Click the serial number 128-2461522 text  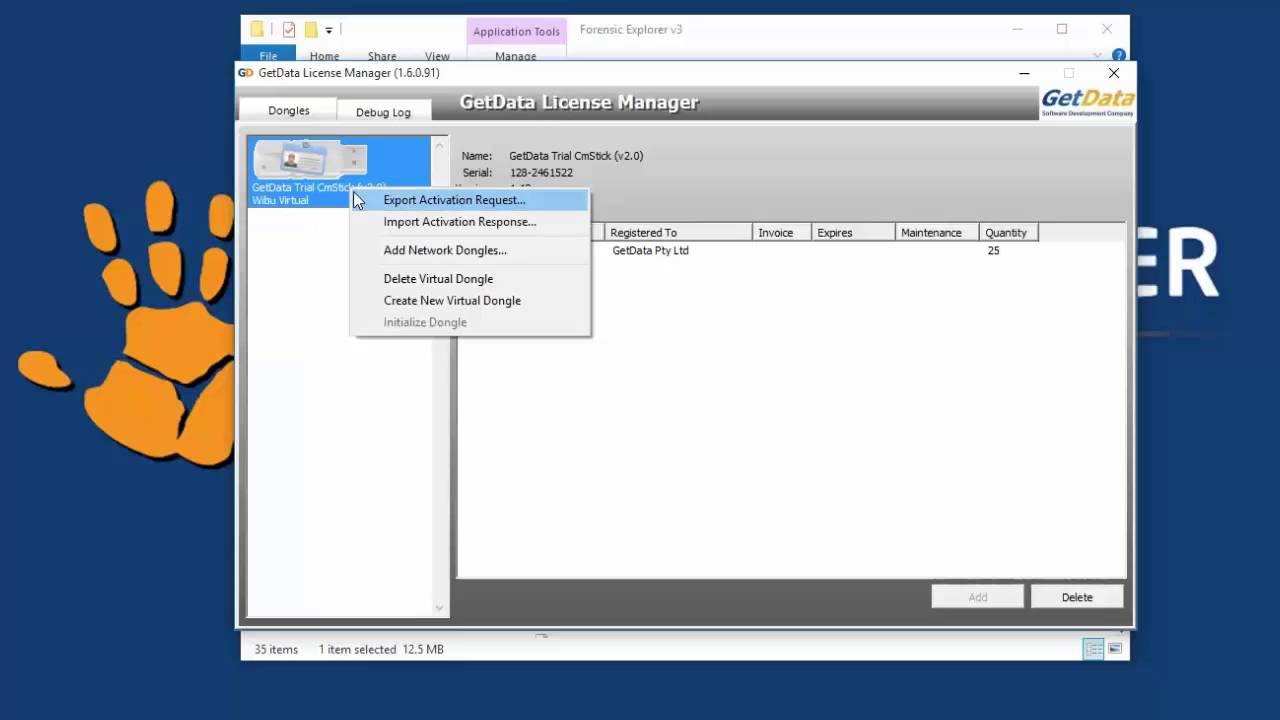point(541,173)
